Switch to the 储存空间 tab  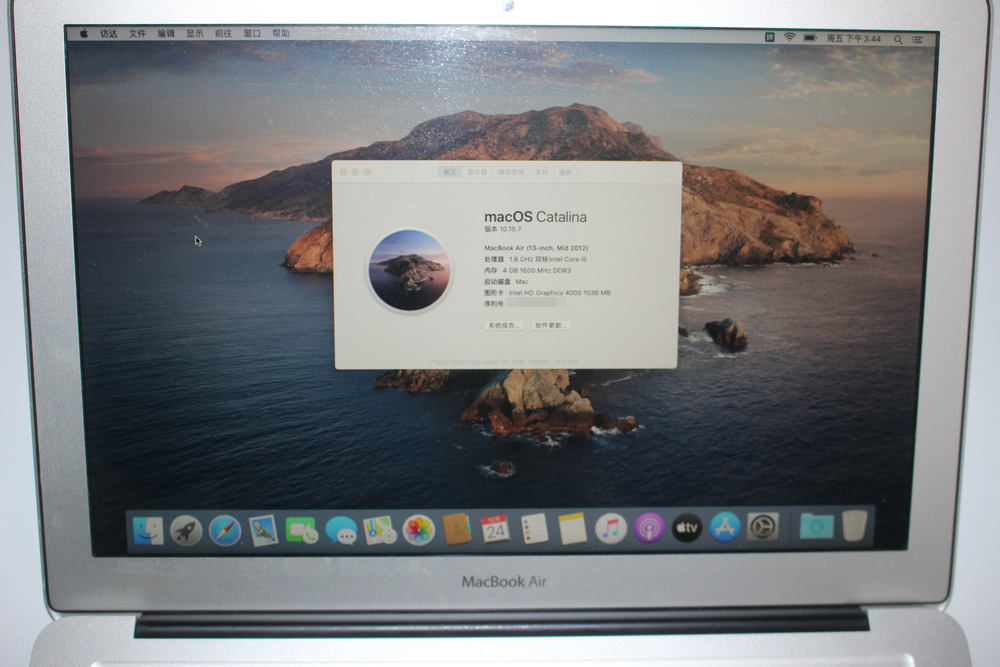click(510, 172)
